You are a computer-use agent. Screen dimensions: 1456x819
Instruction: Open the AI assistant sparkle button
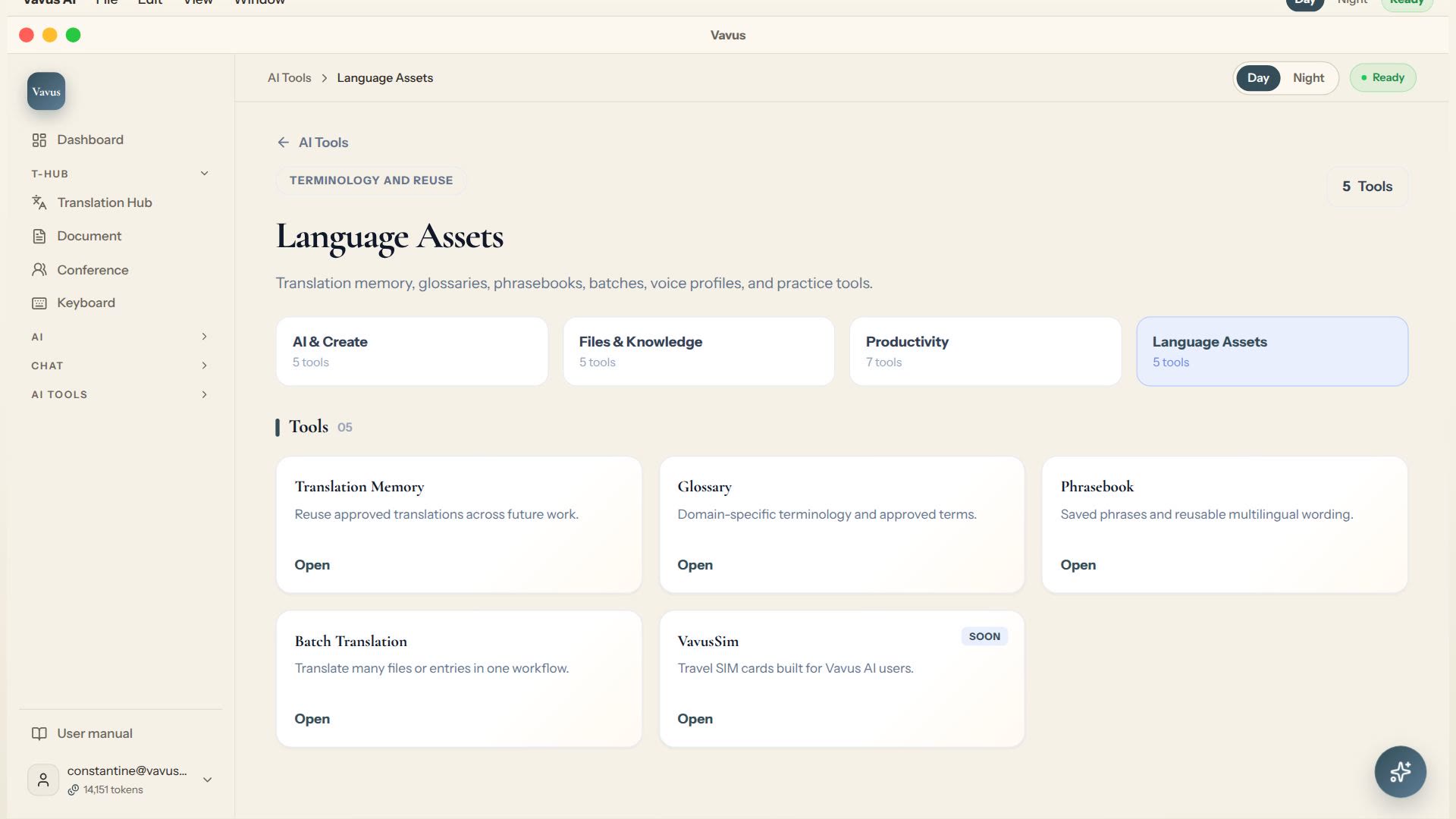[1400, 772]
